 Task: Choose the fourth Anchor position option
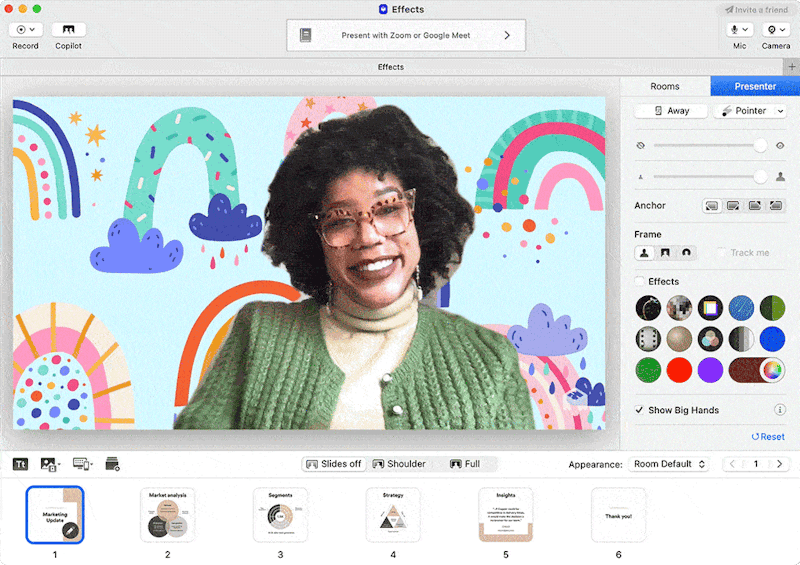pyautogui.click(x=776, y=206)
